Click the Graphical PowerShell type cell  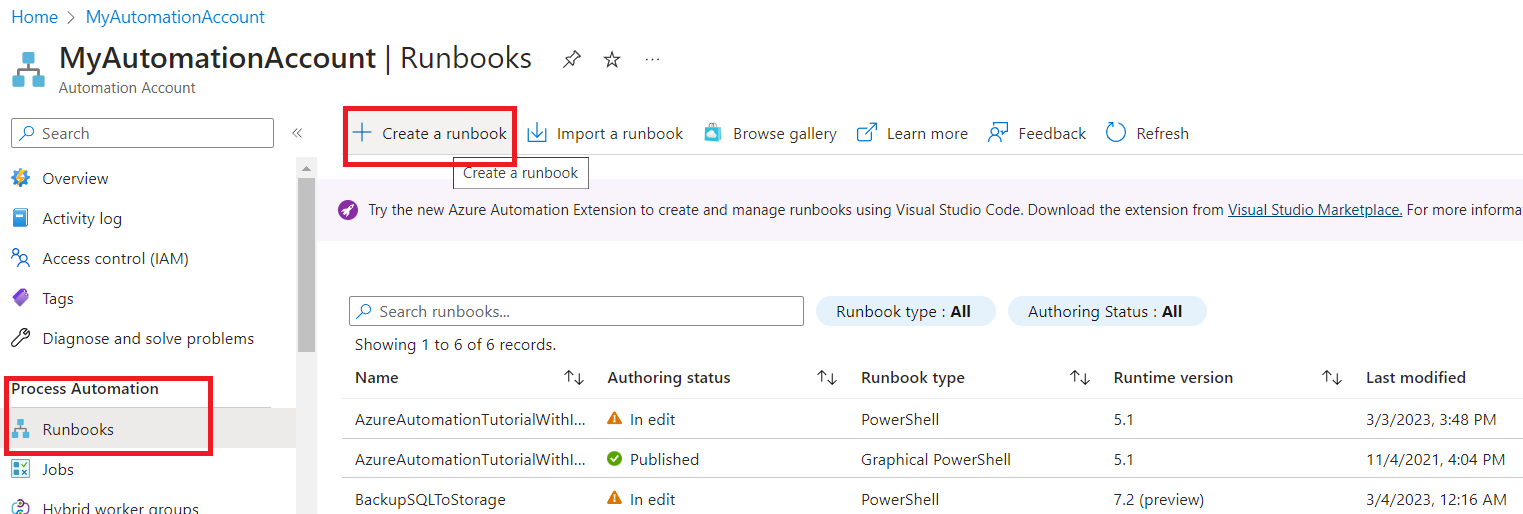point(936,459)
